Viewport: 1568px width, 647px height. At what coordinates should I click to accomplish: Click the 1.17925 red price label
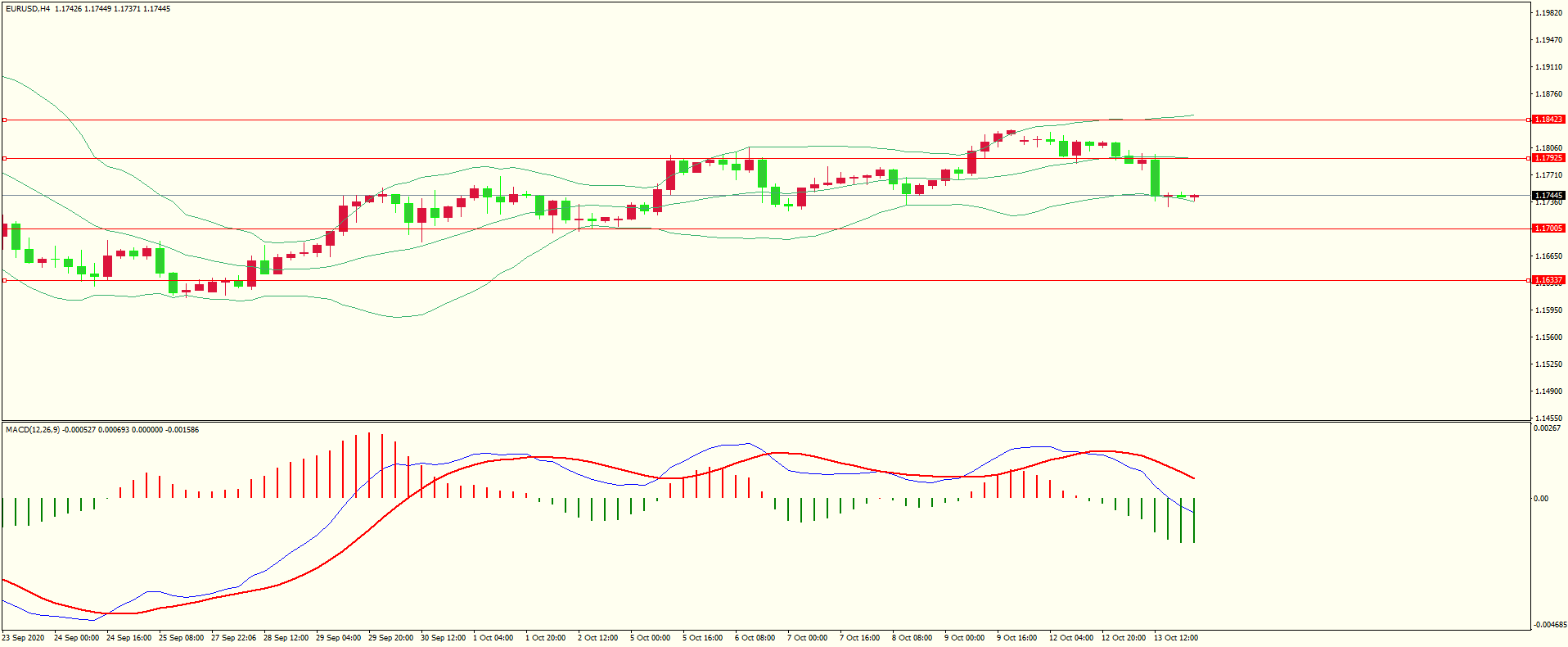[x=1548, y=158]
